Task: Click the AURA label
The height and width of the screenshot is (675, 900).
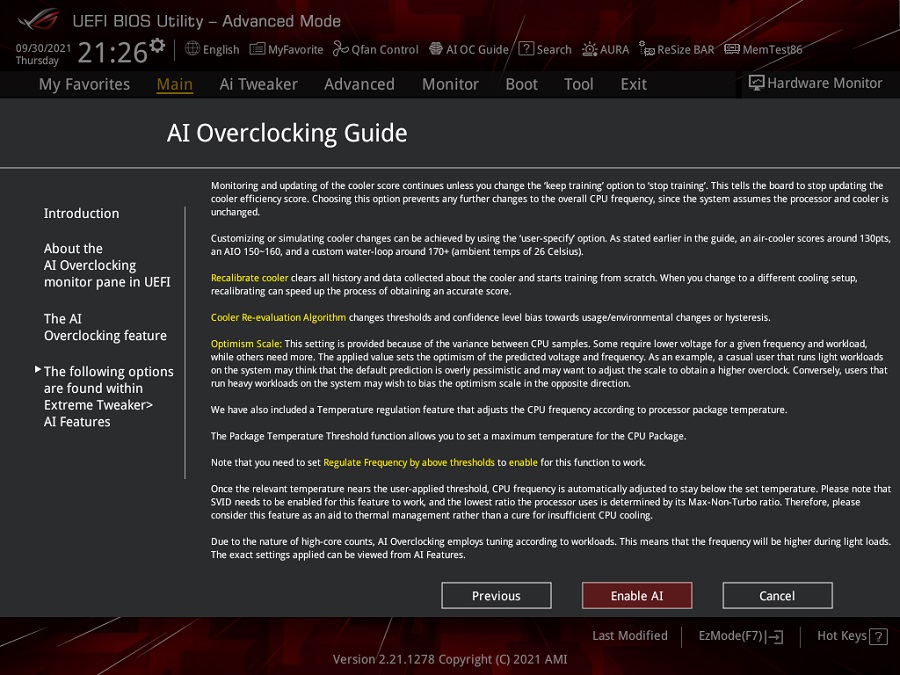Action: [x=614, y=49]
